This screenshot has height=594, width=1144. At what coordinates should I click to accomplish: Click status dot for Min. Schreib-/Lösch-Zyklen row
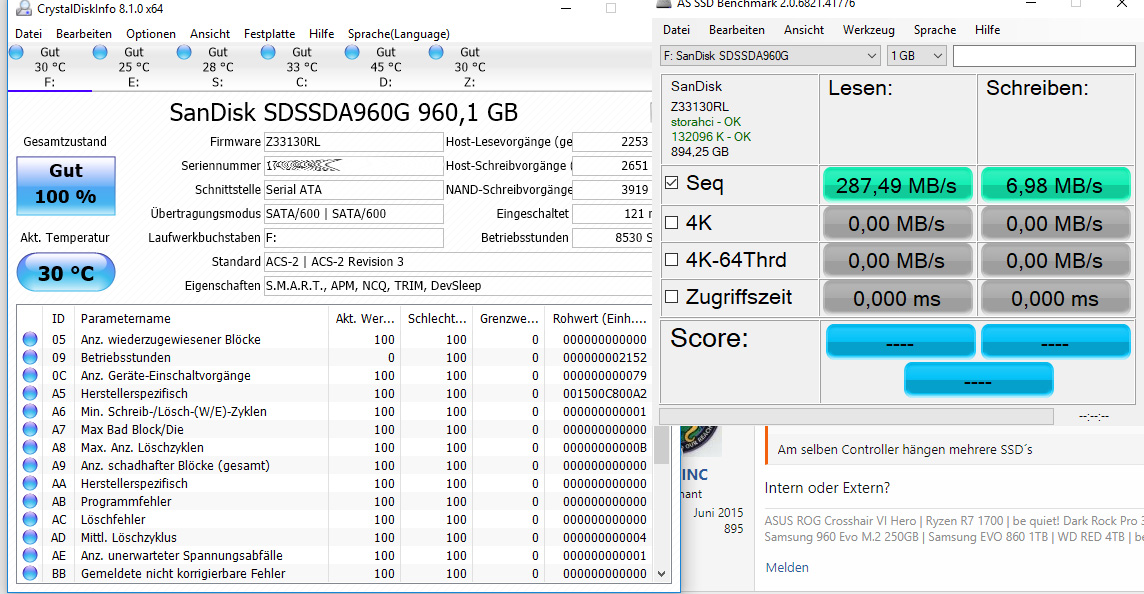point(30,412)
